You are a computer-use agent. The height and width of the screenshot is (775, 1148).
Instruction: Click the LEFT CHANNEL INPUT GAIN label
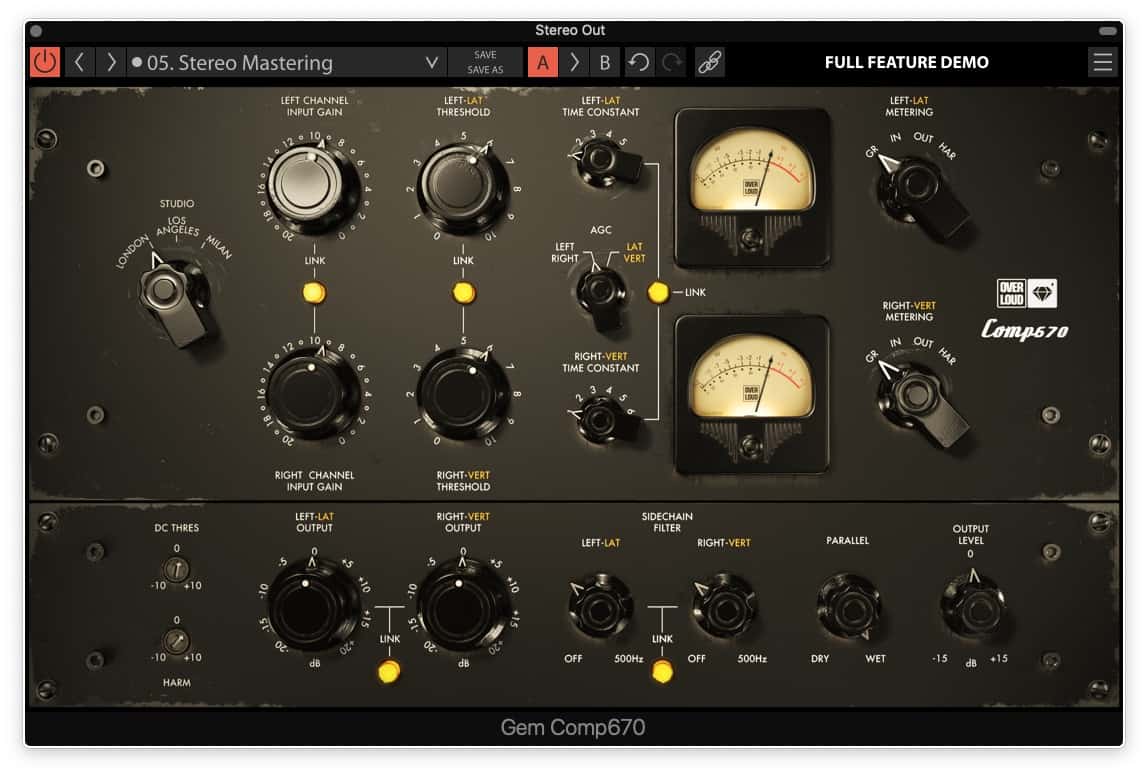(314, 106)
